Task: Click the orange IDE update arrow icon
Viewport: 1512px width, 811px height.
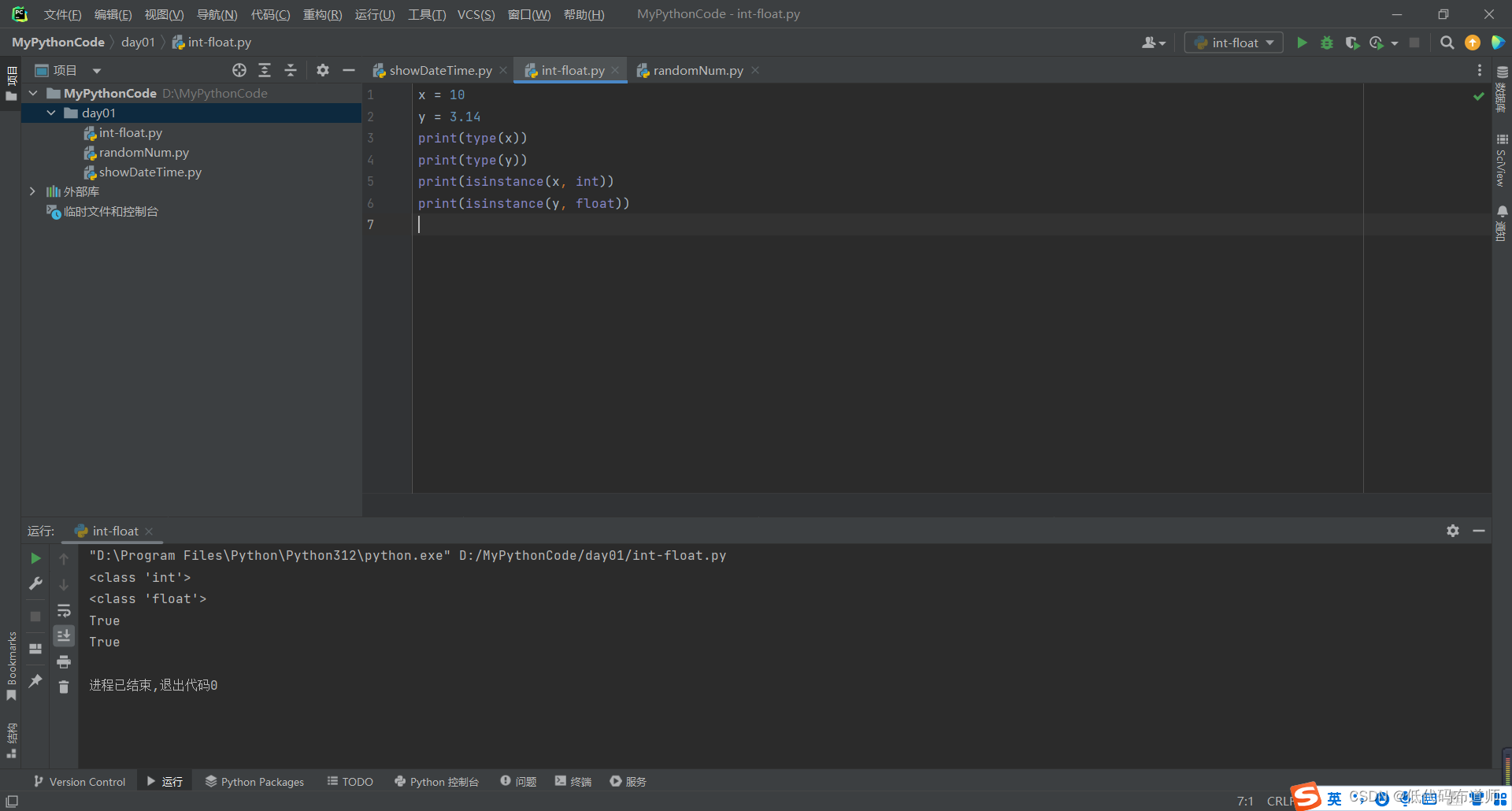Action: point(1473,43)
